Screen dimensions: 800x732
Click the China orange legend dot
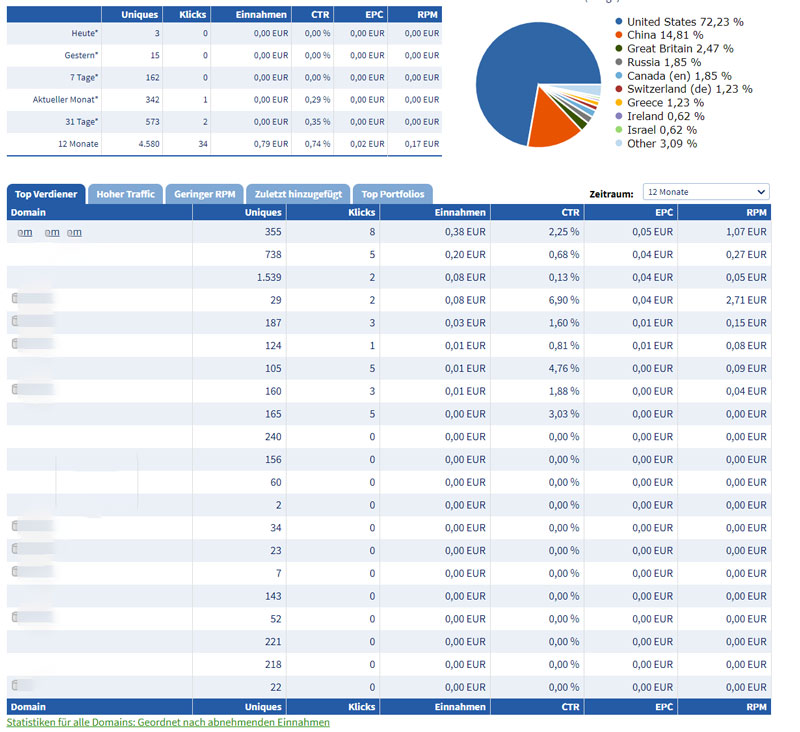619,35
